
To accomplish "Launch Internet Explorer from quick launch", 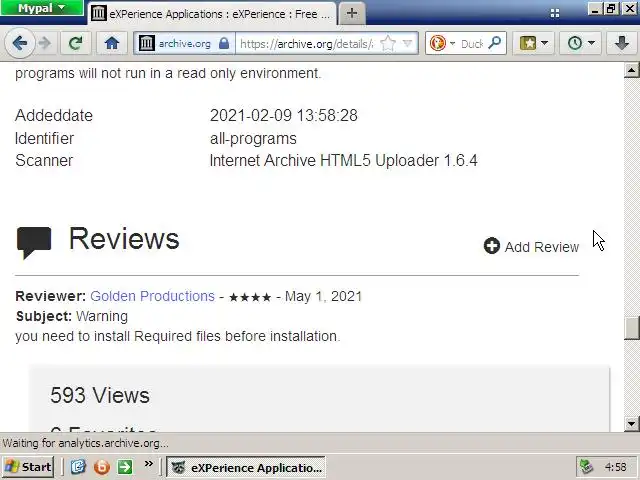I will (78, 466).
